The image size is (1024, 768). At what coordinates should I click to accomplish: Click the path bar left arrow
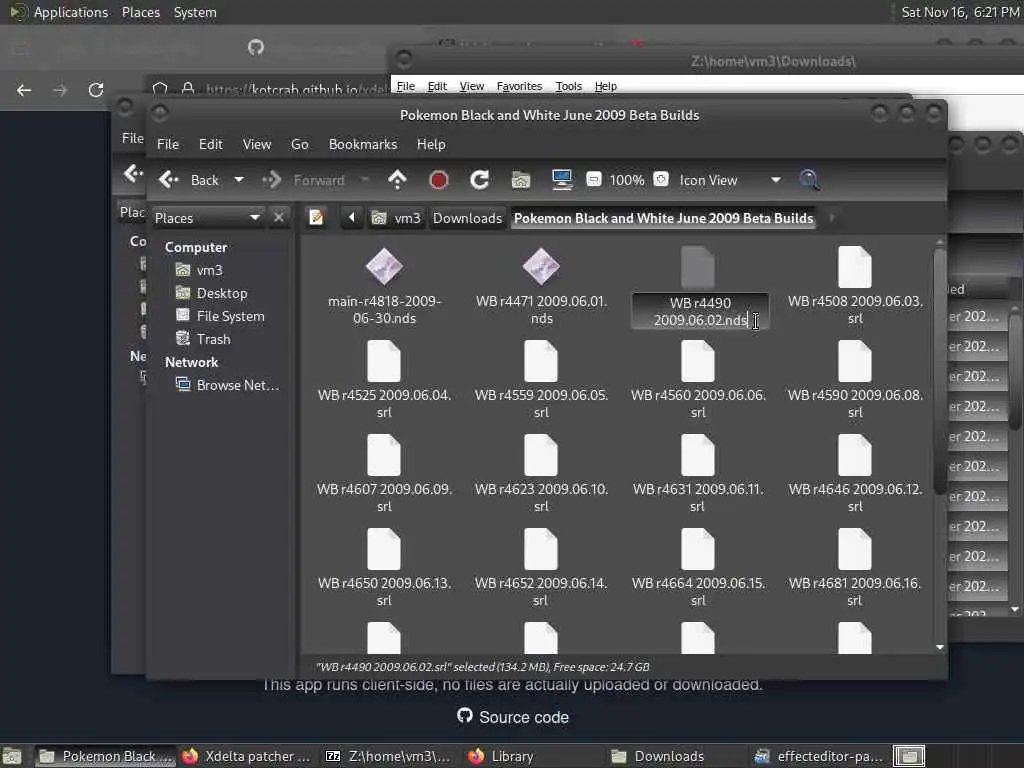pyautogui.click(x=351, y=217)
